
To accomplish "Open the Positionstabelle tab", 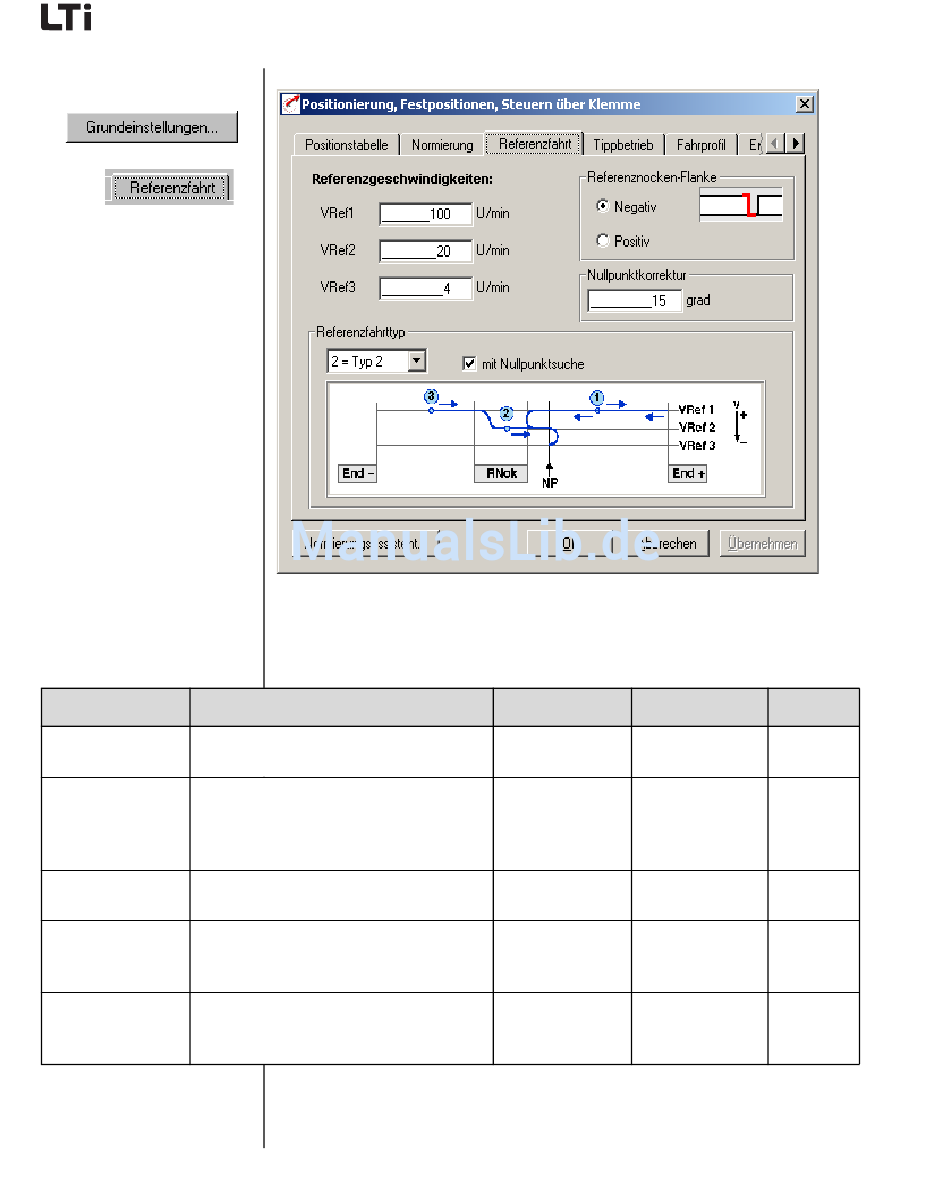I will (346, 145).
